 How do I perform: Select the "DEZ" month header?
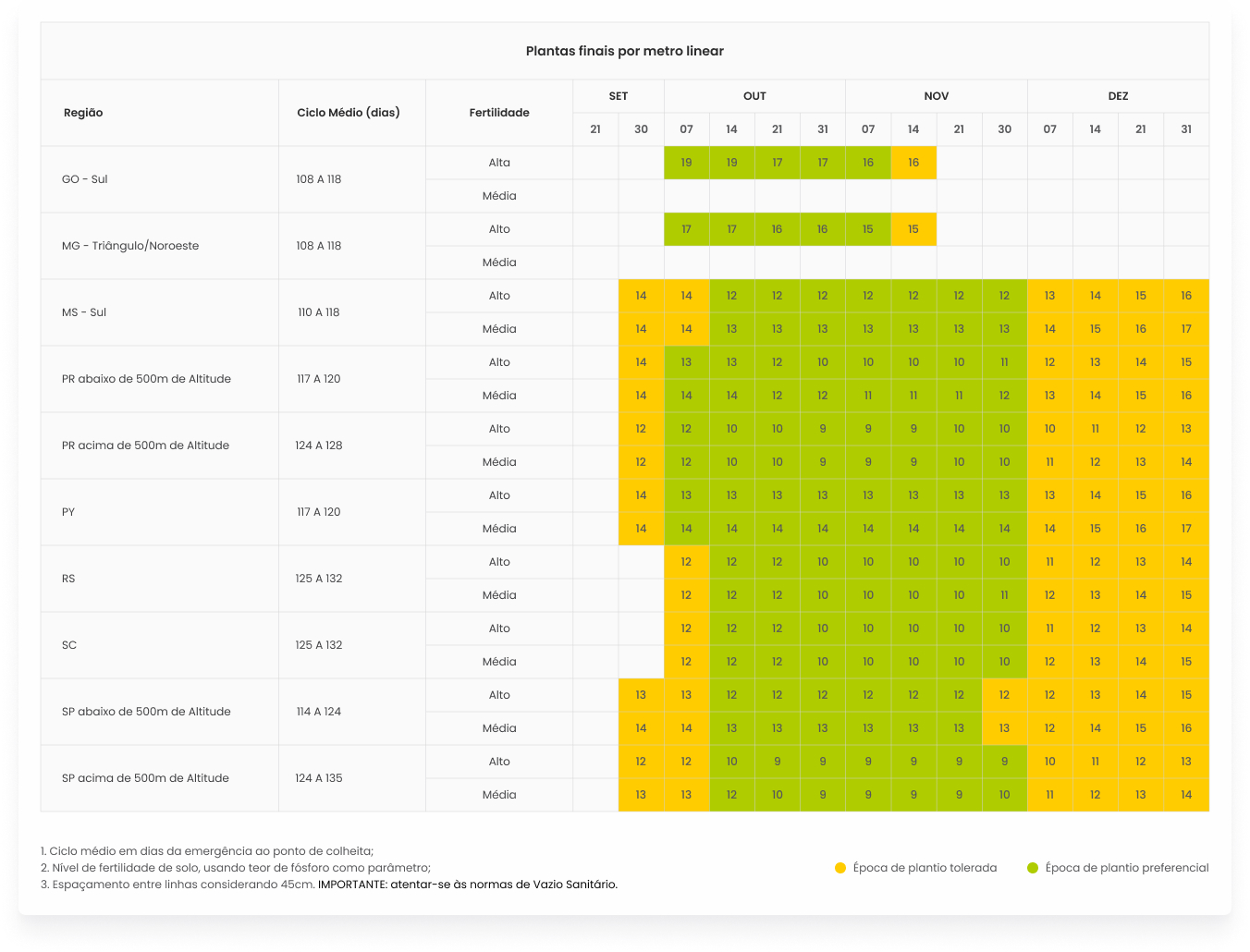click(x=1118, y=96)
